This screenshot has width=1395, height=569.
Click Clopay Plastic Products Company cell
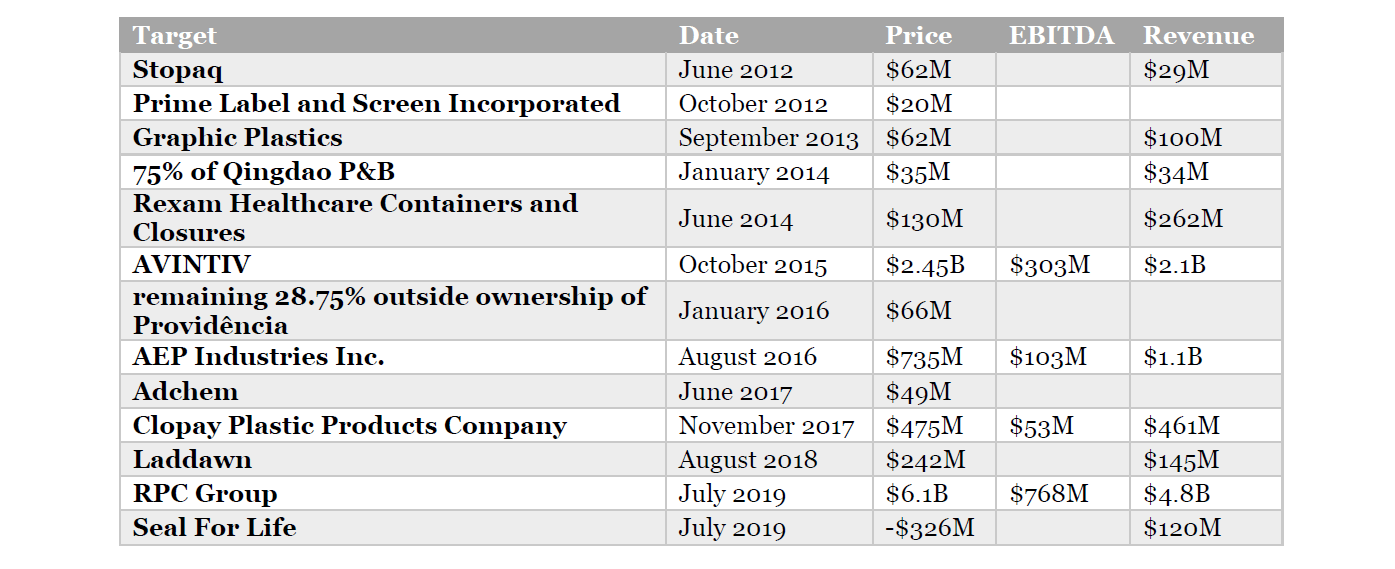[350, 426]
